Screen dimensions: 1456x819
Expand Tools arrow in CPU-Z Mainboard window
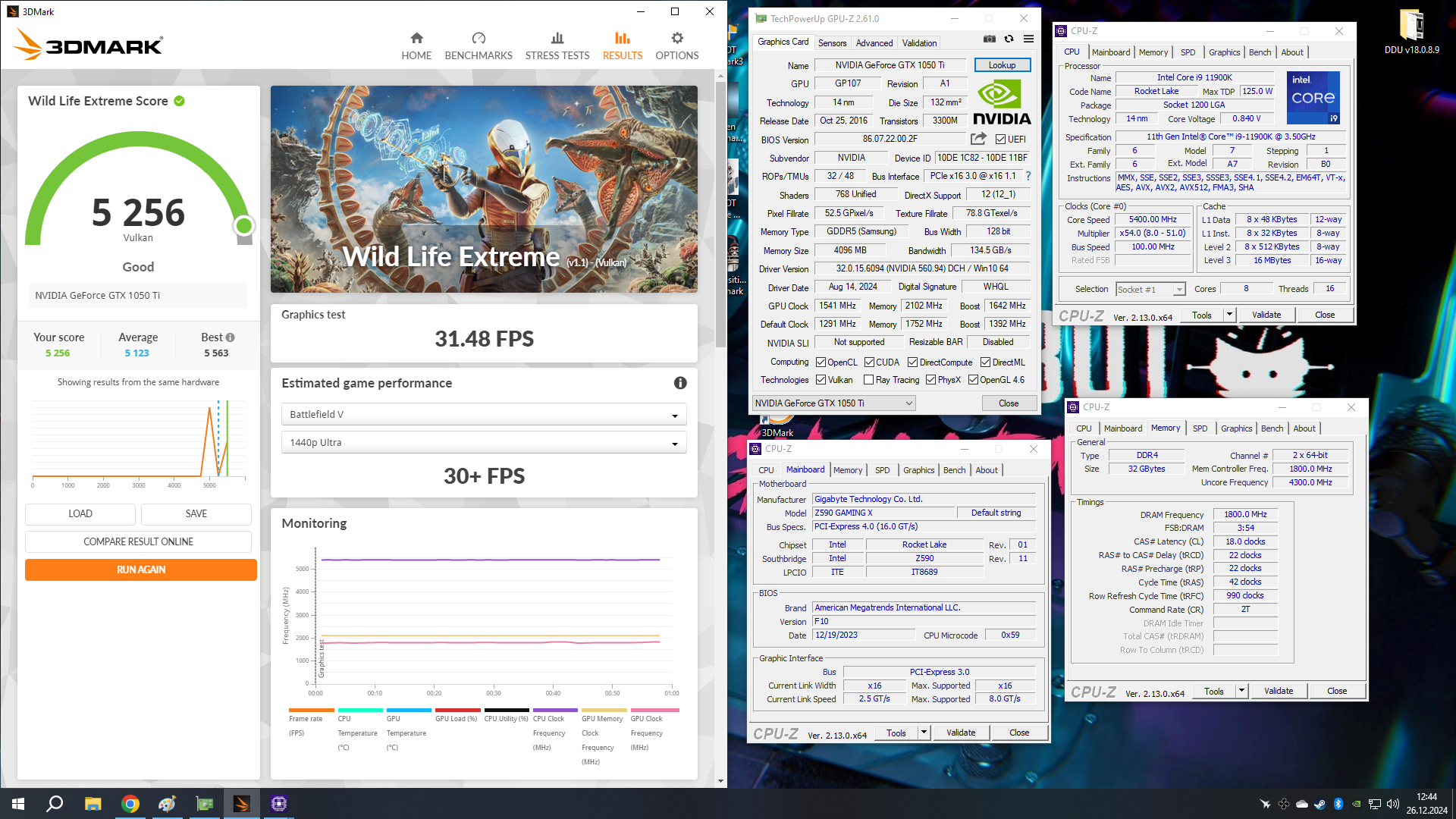(924, 733)
